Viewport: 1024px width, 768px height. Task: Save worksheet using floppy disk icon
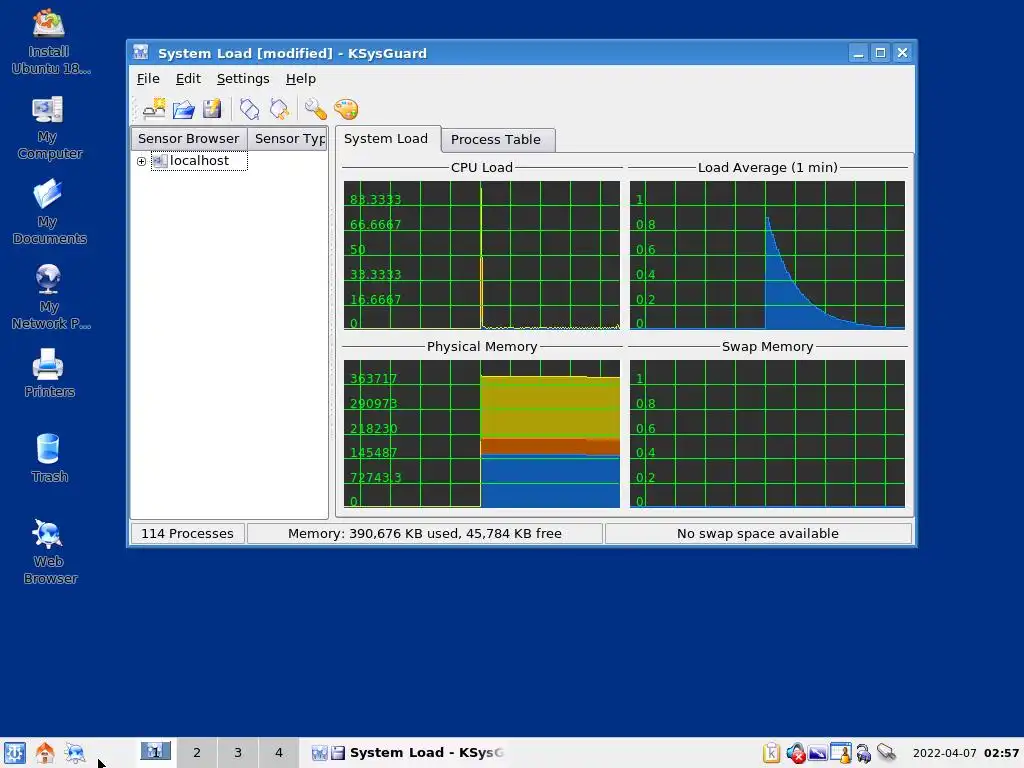212,109
